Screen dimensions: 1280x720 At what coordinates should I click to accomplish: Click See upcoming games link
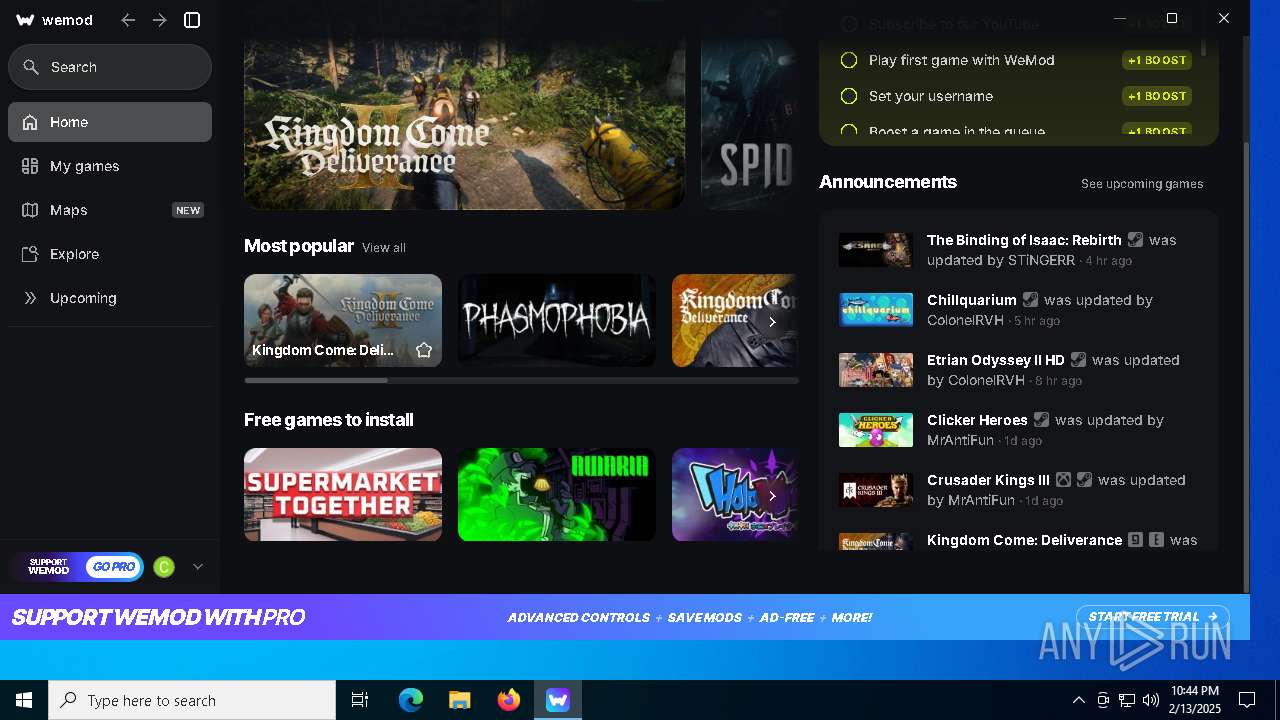click(x=1142, y=184)
